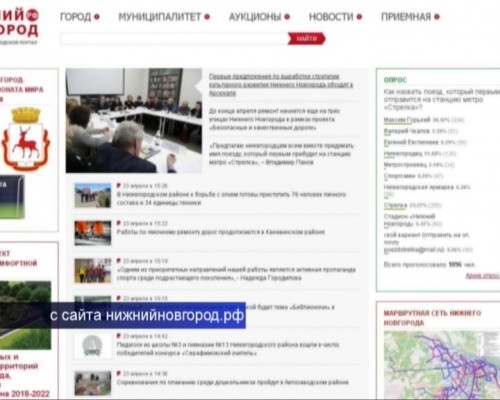Open the ГОРОД menu
Viewport: 500px width, 400px height.
point(75,17)
